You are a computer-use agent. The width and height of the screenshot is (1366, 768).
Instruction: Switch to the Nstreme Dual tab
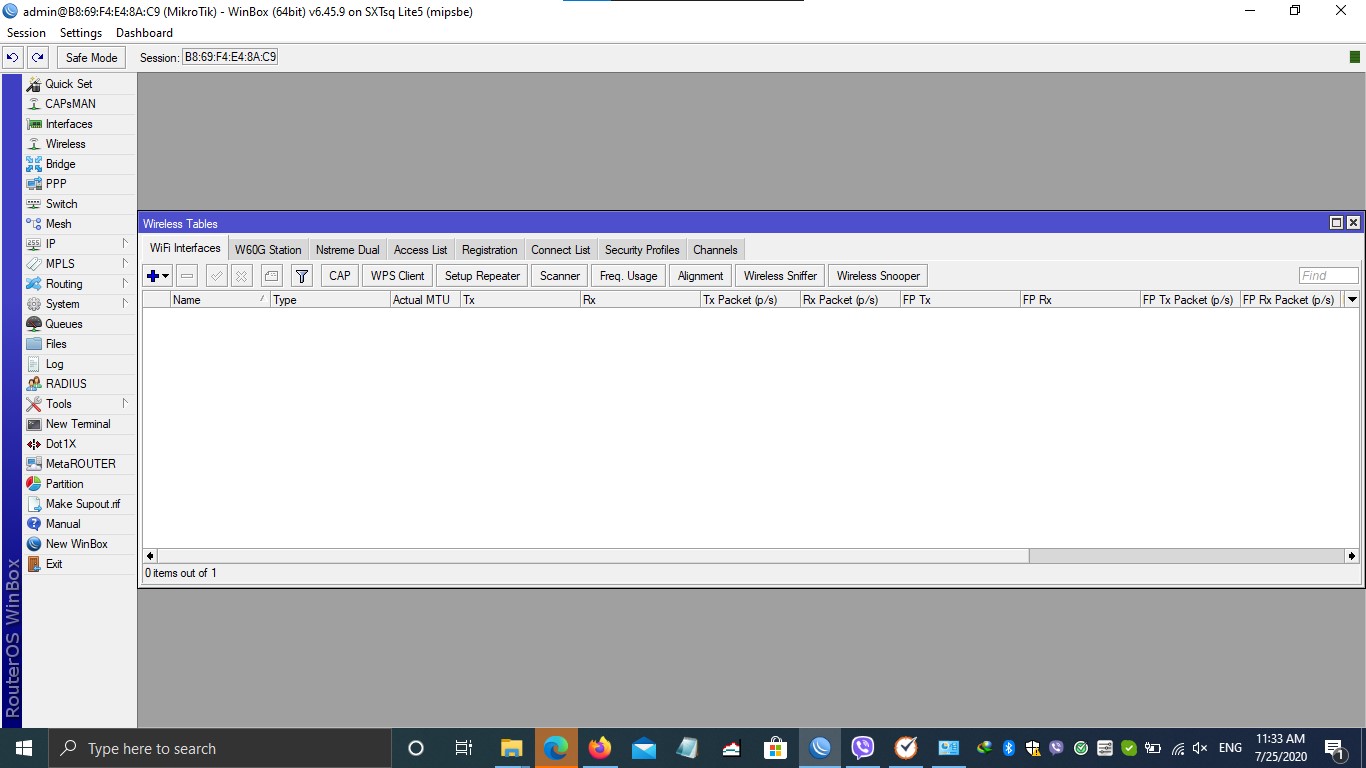point(348,250)
